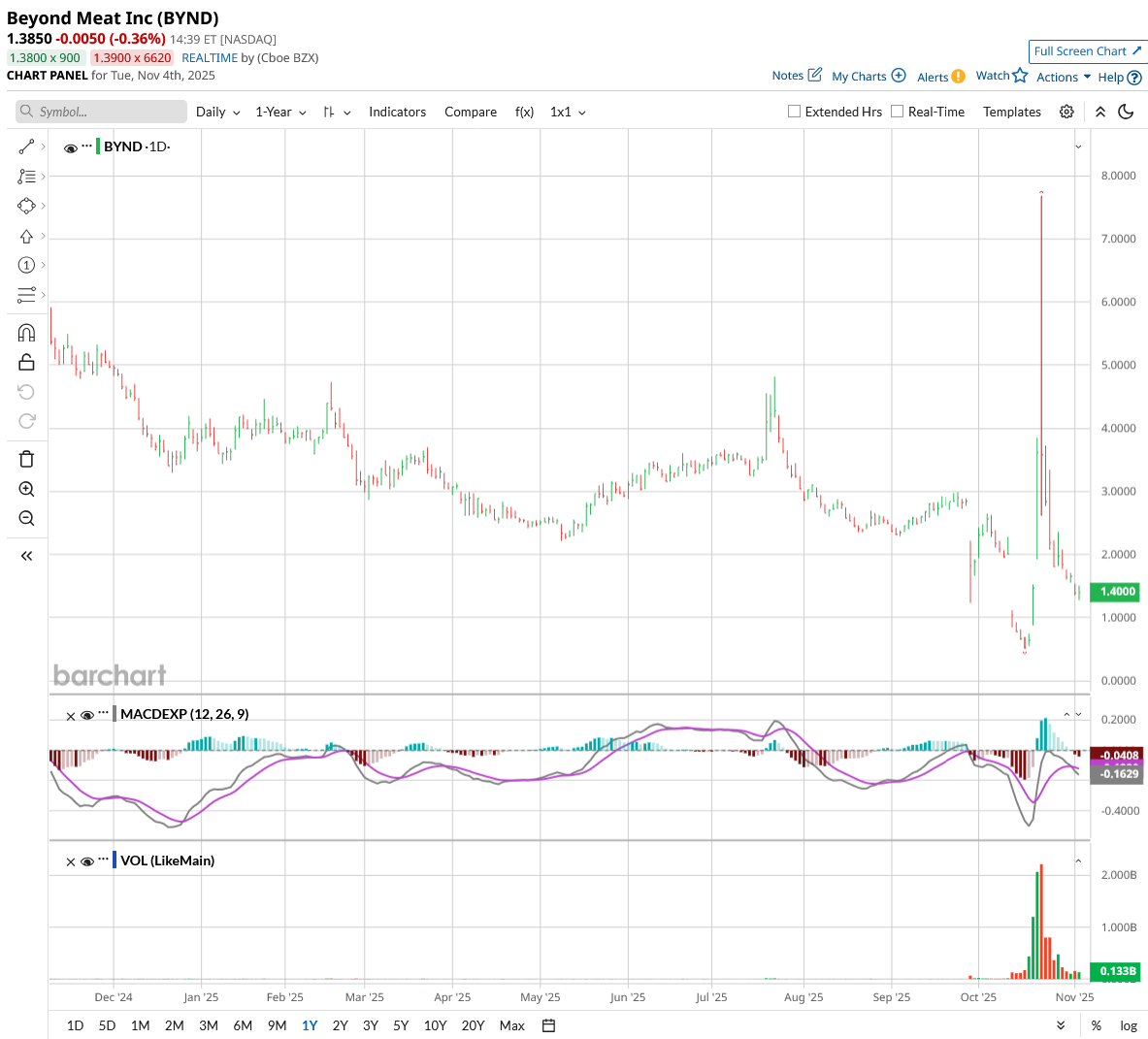This screenshot has width=1148, height=1039.
Task: Click the redo arrow icon
Action: pos(26,421)
